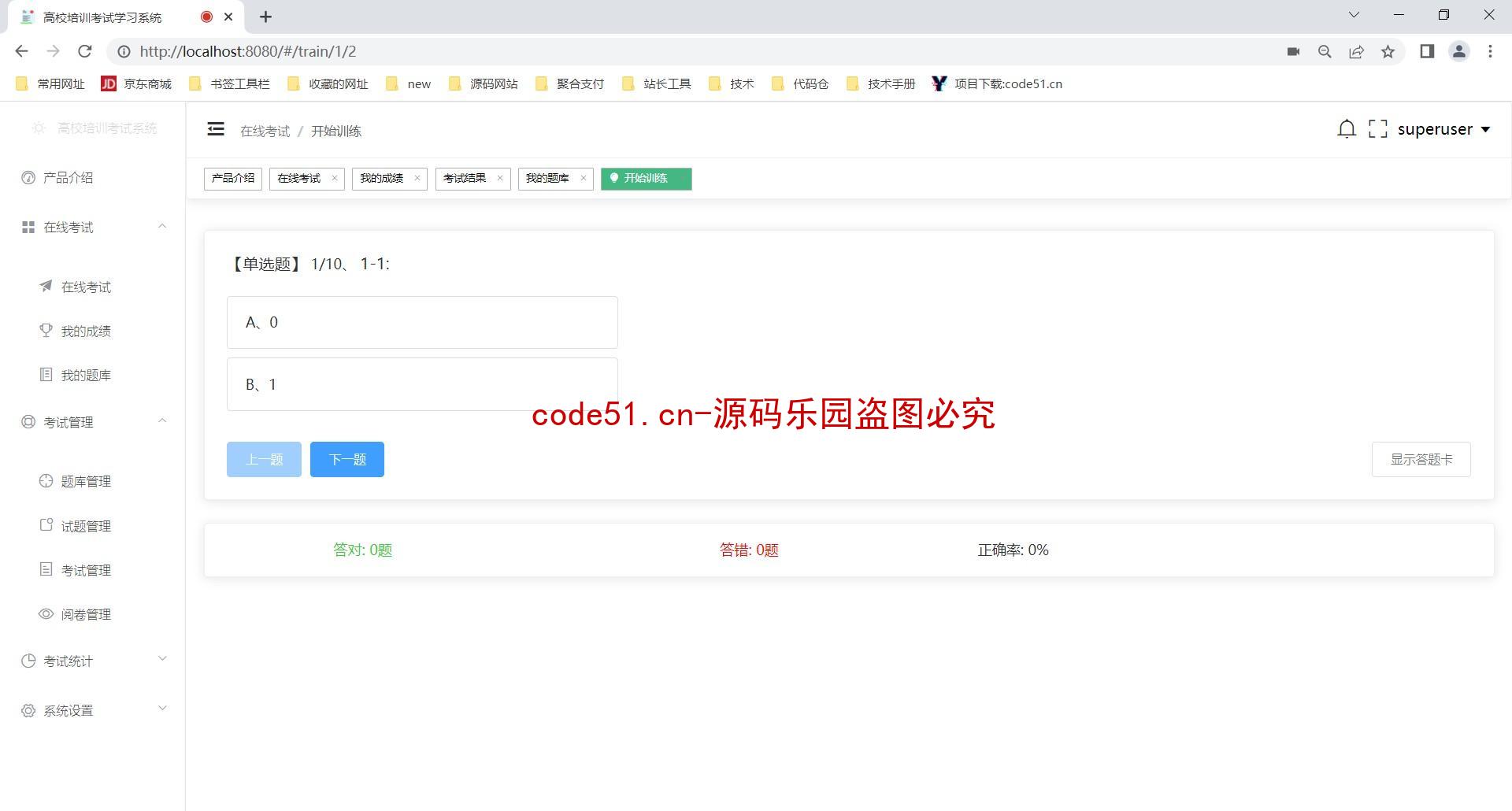Close the 我的题库 page tab
1512x811 pixels.
click(x=584, y=179)
